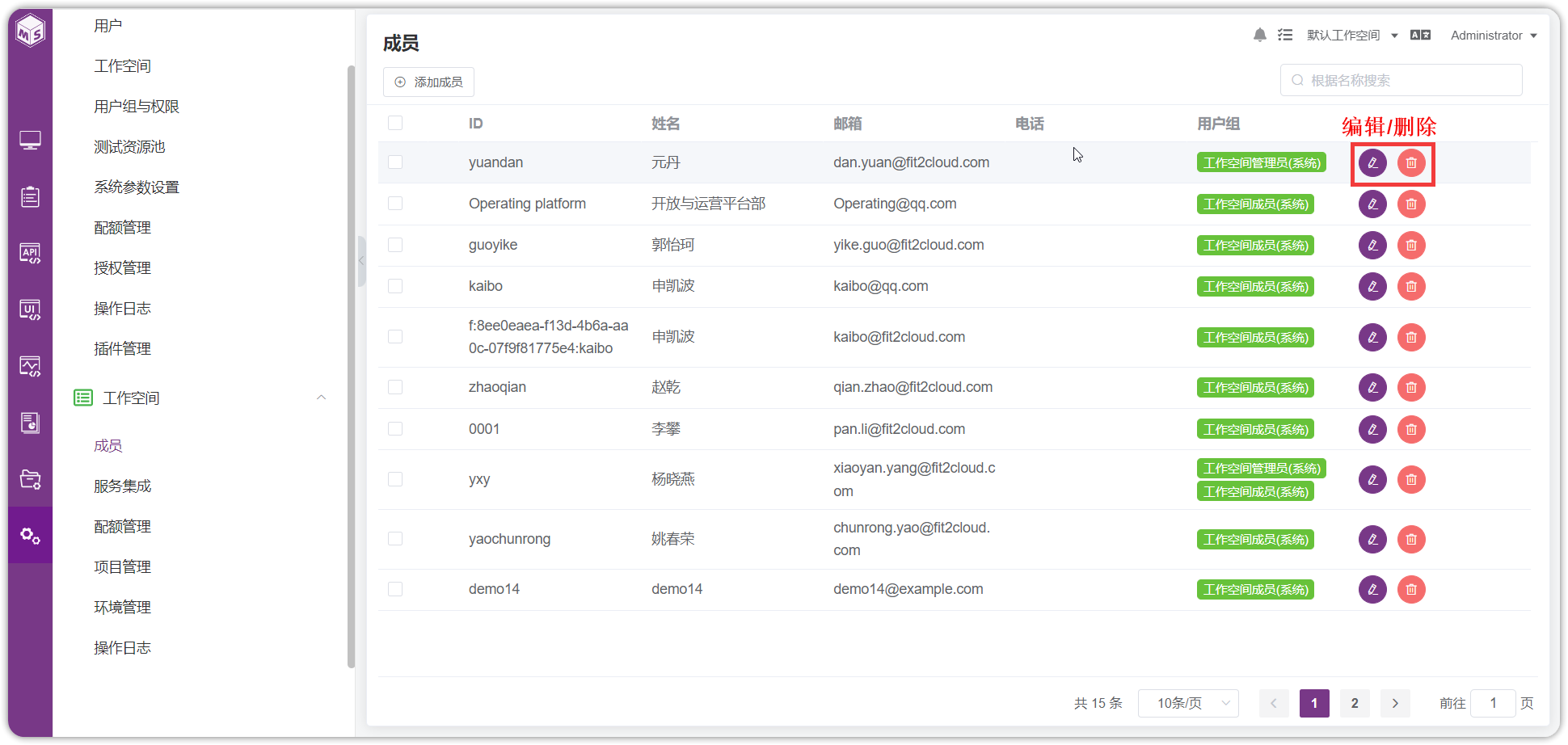
Task: Edit the guoyike member
Action: coord(1372,246)
